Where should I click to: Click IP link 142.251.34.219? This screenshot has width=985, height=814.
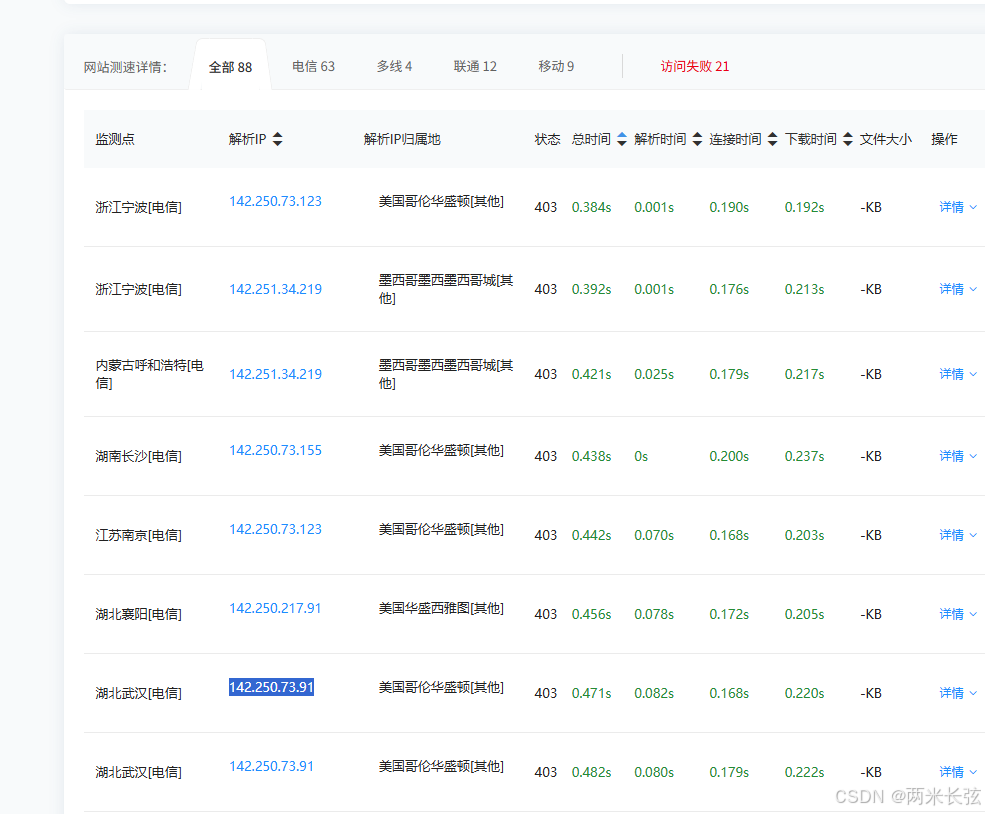pos(275,289)
